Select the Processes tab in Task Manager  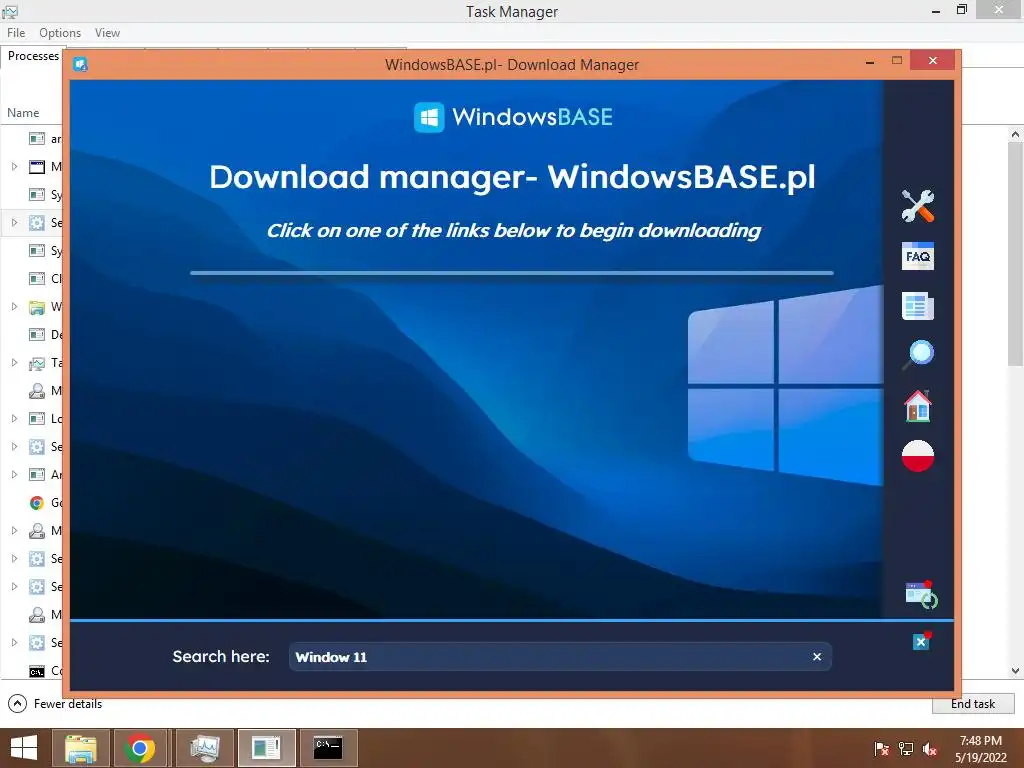33,56
